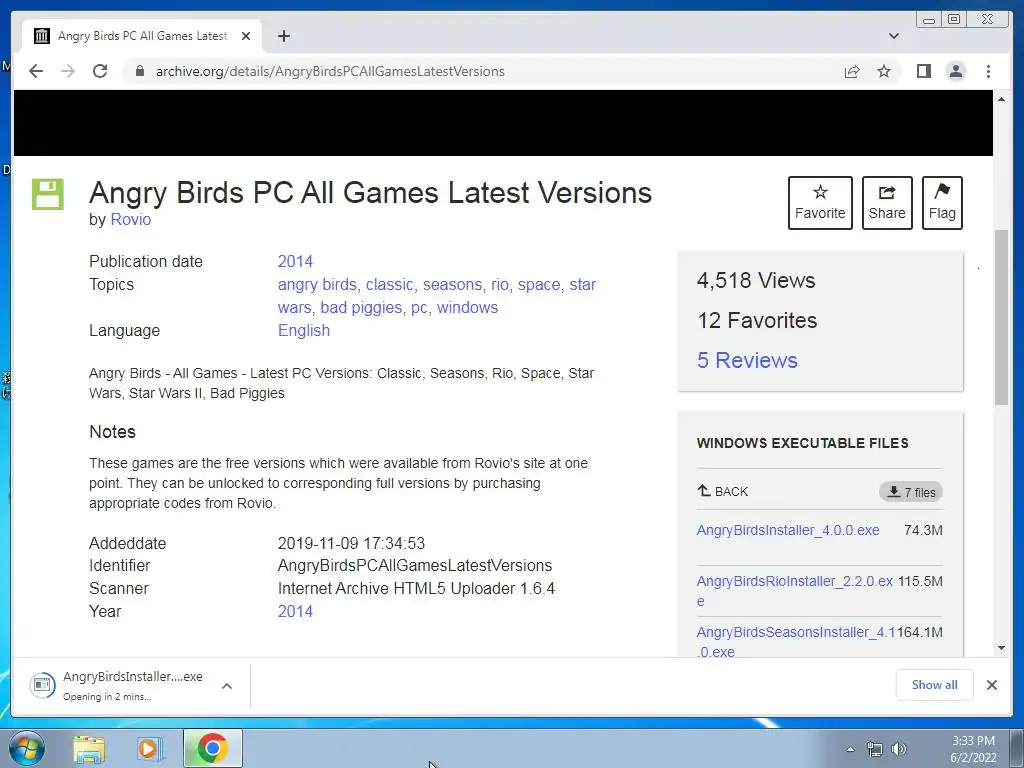The width and height of the screenshot is (1024, 768).
Task: Flag this item with the Flag button
Action: [942, 202]
